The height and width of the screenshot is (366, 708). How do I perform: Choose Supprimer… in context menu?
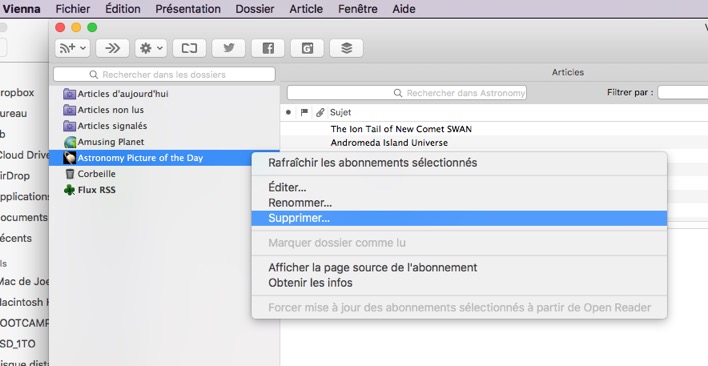459,218
